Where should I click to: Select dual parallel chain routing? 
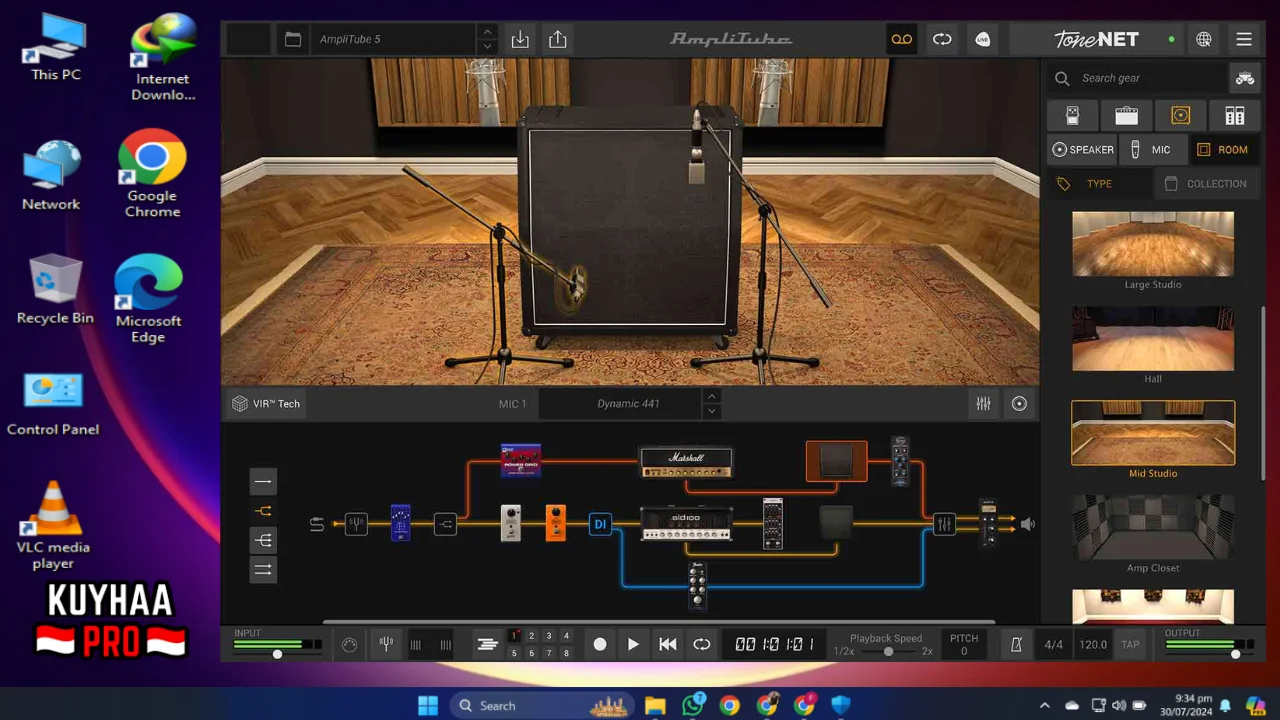pyautogui.click(x=263, y=570)
